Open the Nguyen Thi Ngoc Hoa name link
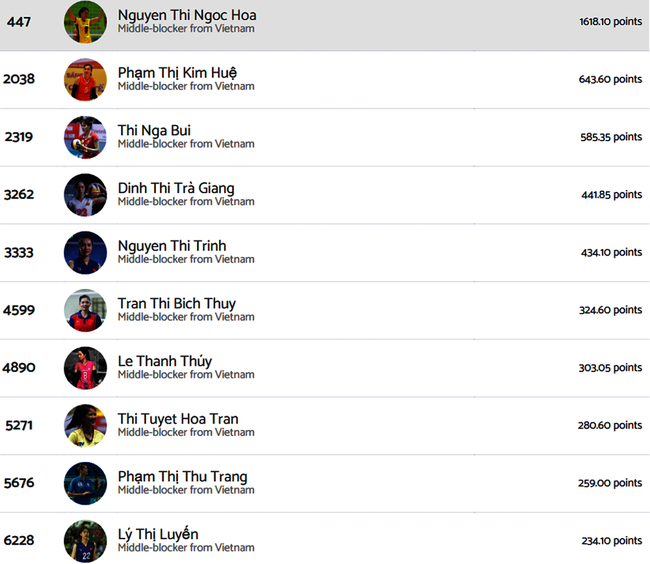The width and height of the screenshot is (650, 564). point(186,15)
